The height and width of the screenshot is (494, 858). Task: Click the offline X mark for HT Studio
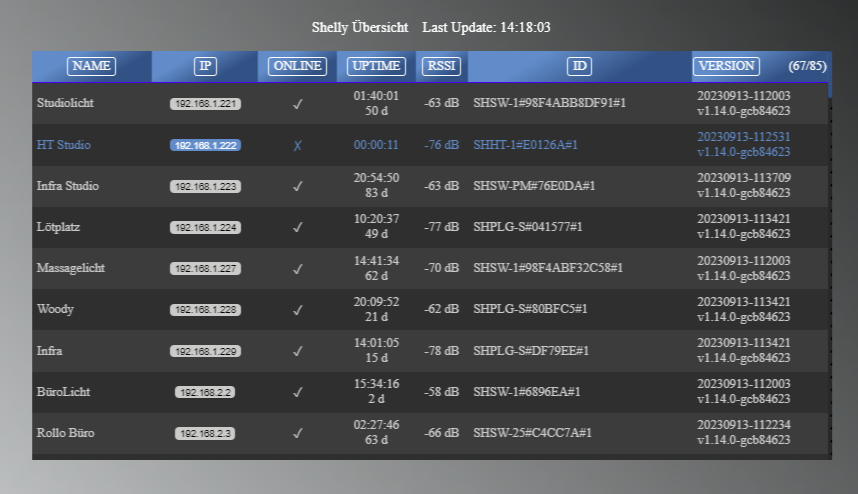(x=297, y=146)
